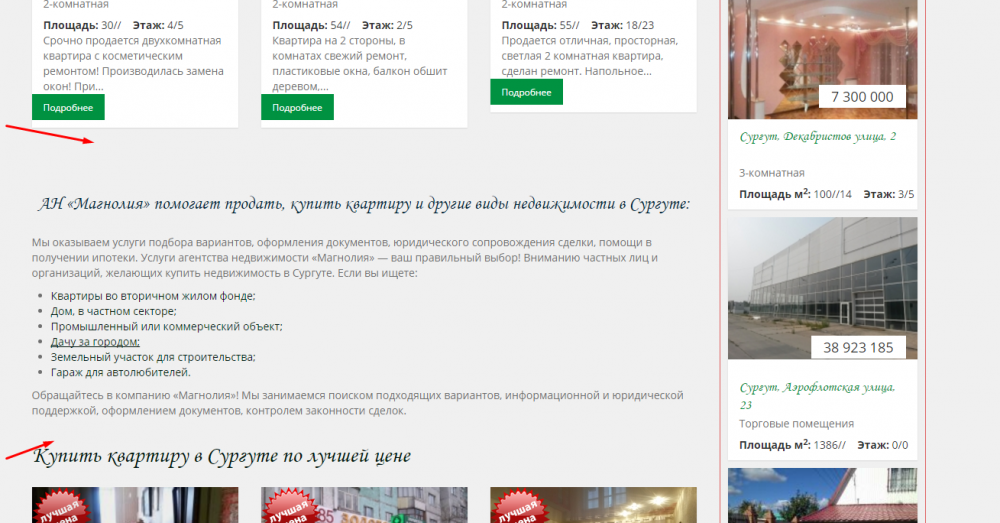This screenshot has width=1000, height=523.
Task: Click list item Земельный участок для строительства
Action: point(153,357)
